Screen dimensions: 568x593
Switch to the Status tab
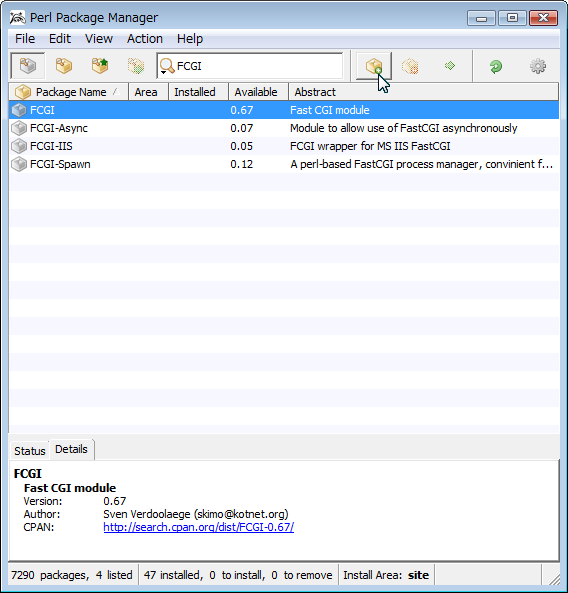coord(29,451)
